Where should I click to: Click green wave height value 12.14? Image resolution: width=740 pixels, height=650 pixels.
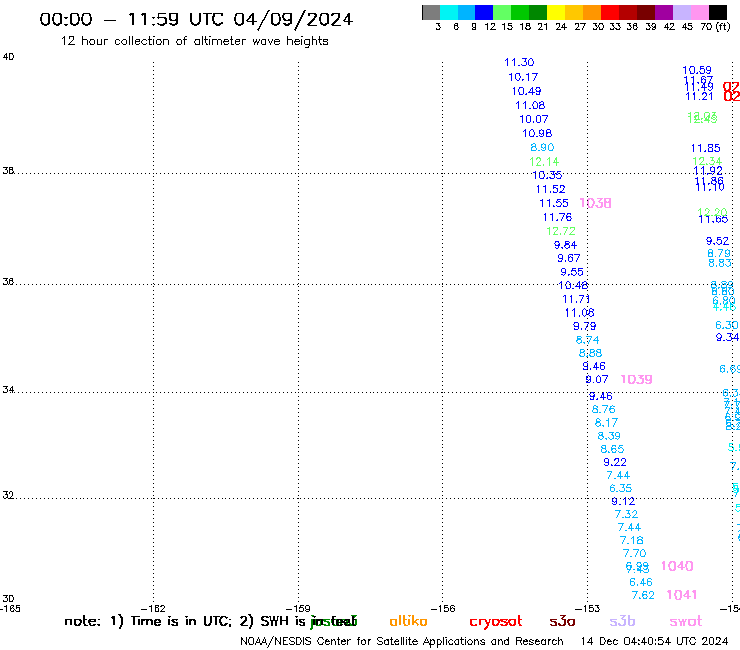coord(544,162)
